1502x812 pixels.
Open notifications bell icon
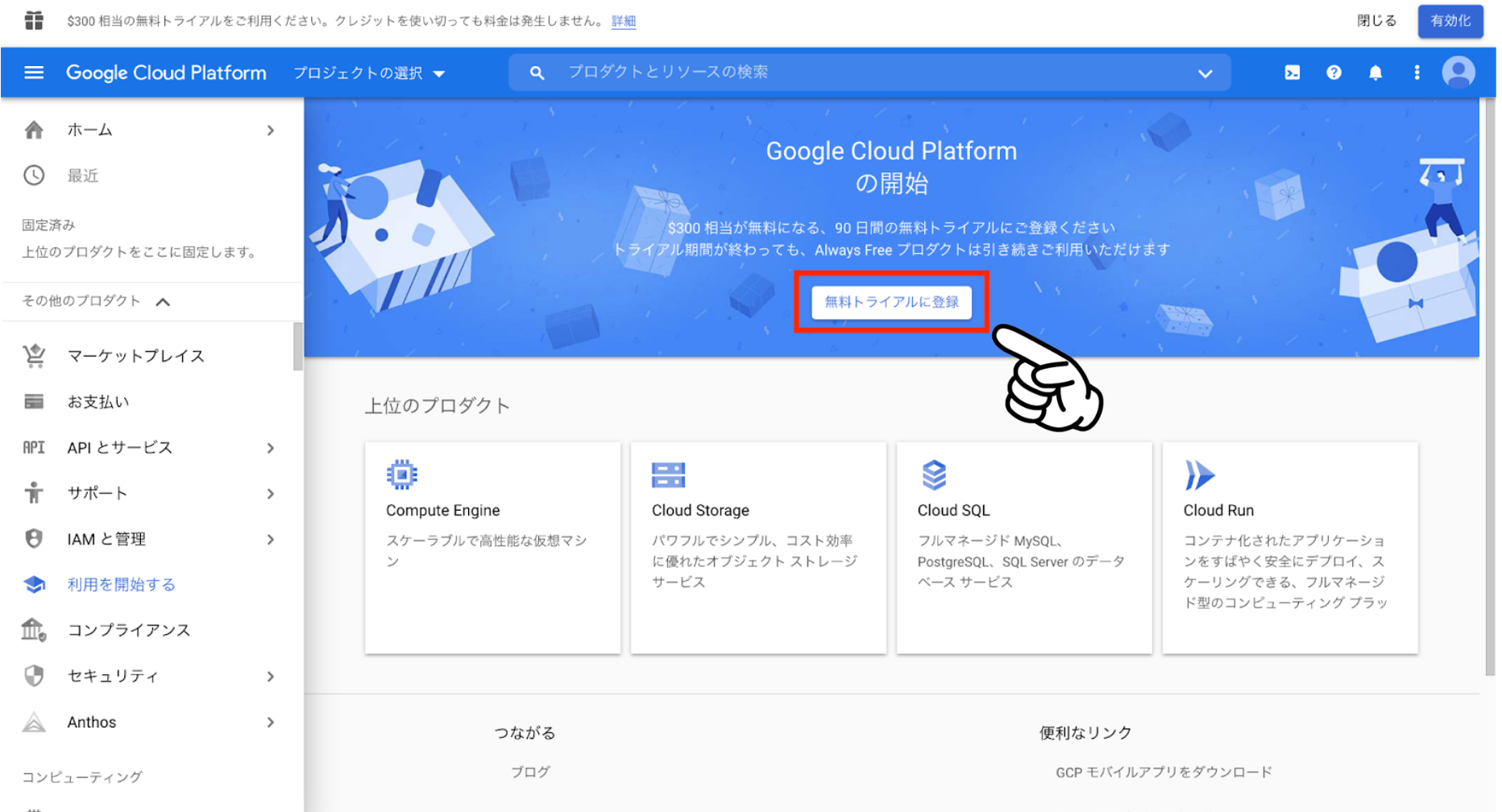[1375, 72]
